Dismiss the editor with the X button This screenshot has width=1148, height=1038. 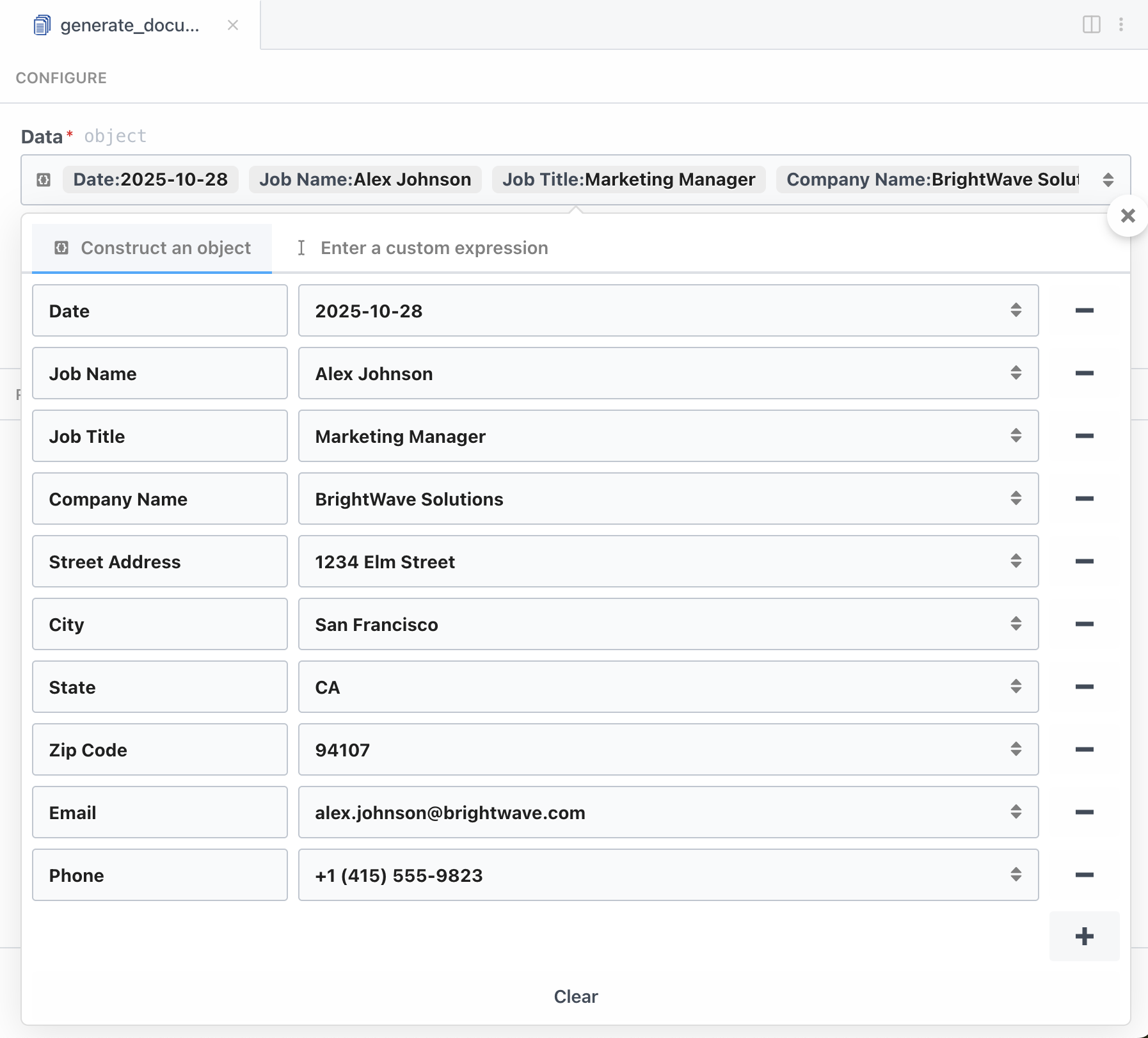(x=1128, y=216)
